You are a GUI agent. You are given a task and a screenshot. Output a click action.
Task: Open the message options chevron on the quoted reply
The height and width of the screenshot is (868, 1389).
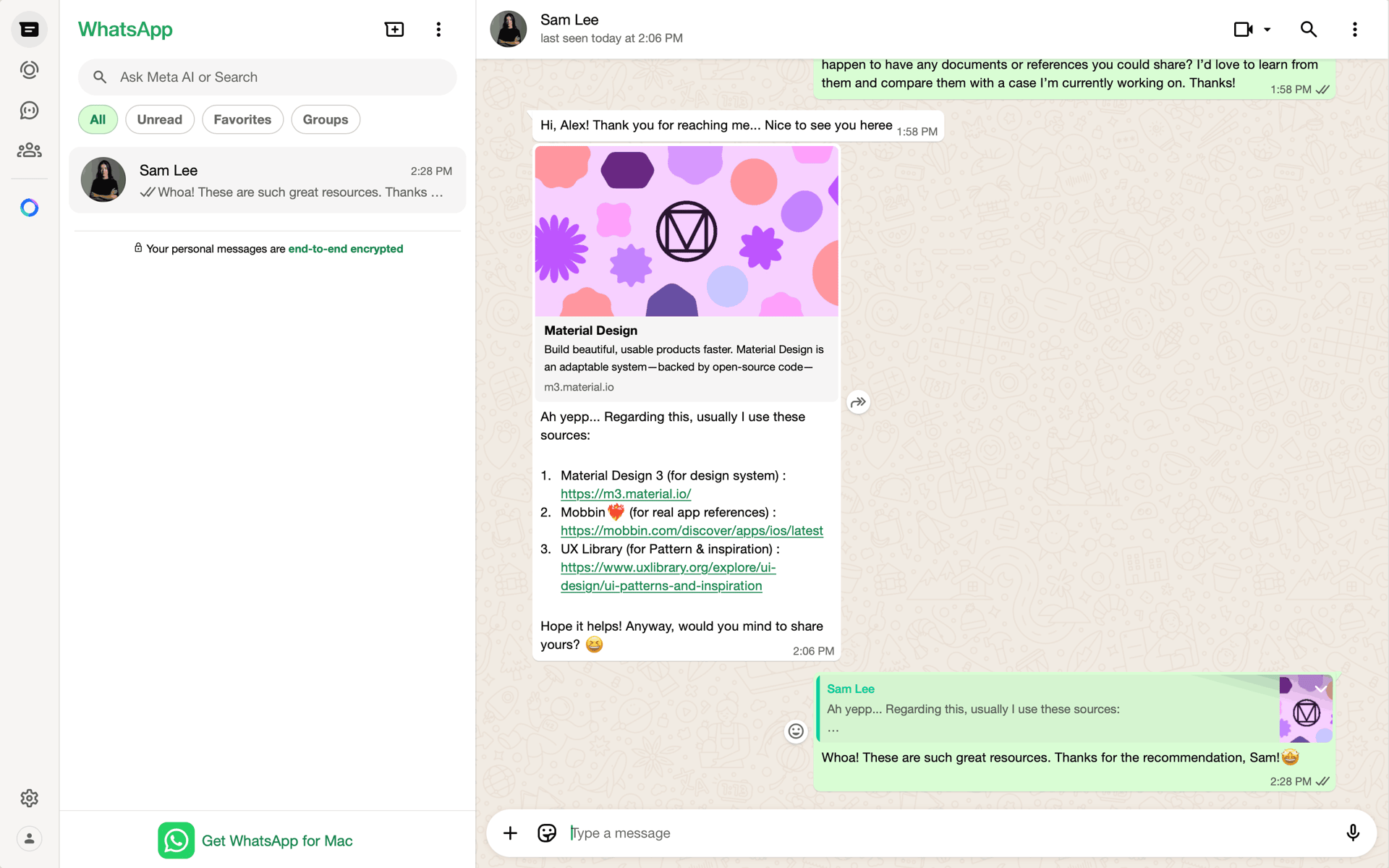pyautogui.click(x=1321, y=689)
